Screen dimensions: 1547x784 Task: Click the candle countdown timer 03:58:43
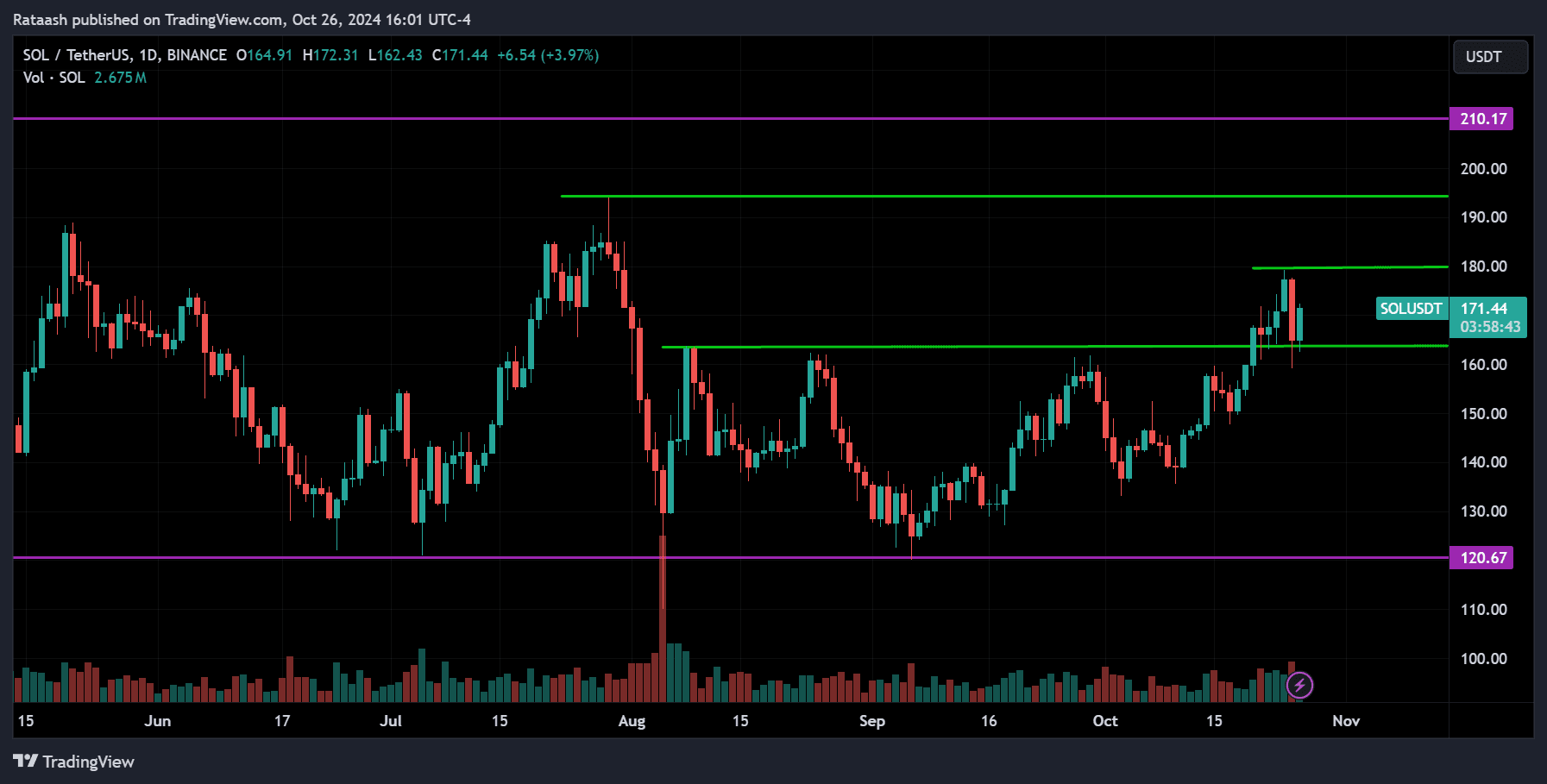click(x=1490, y=327)
